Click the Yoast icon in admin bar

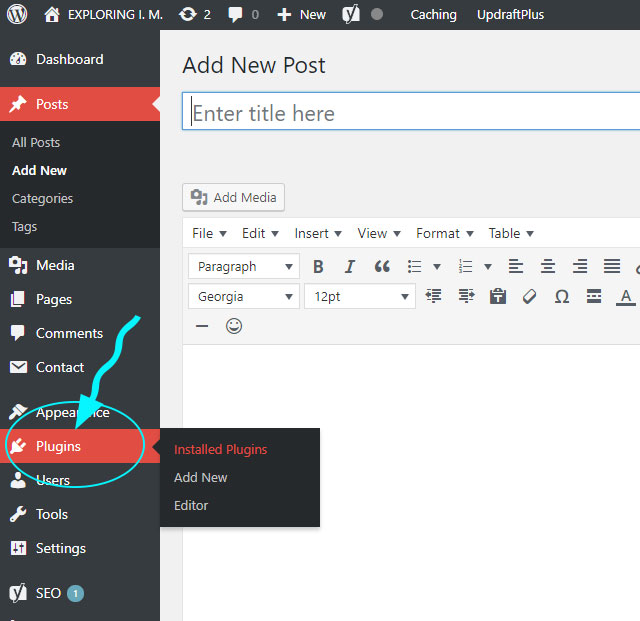pyautogui.click(x=351, y=14)
